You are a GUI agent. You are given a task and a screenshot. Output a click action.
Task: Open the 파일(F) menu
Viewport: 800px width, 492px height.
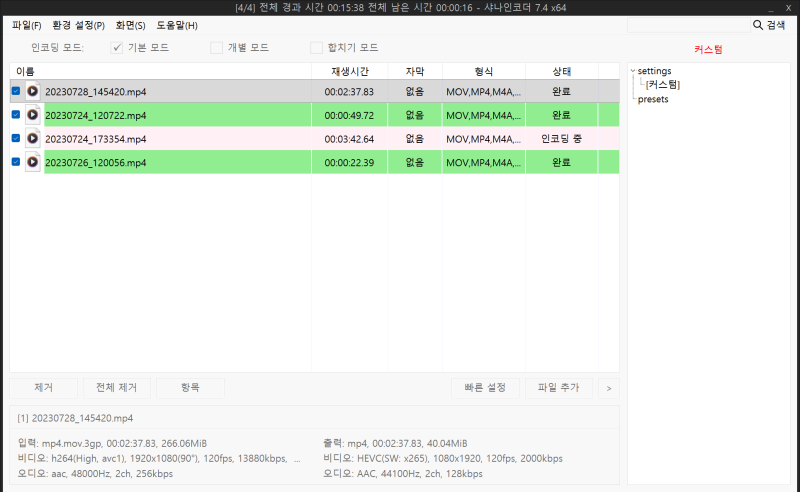point(27,25)
